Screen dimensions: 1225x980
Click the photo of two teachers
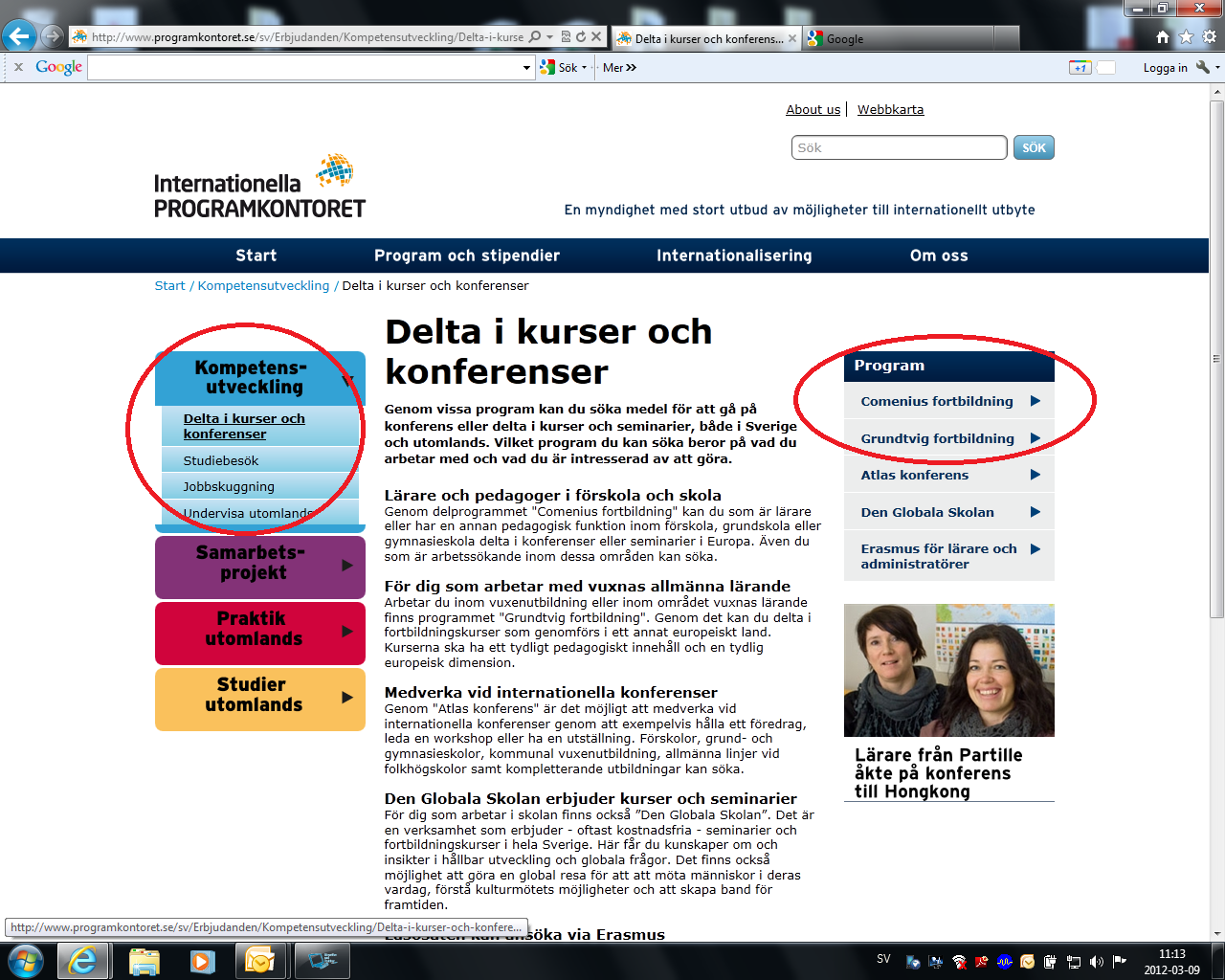pos(949,670)
